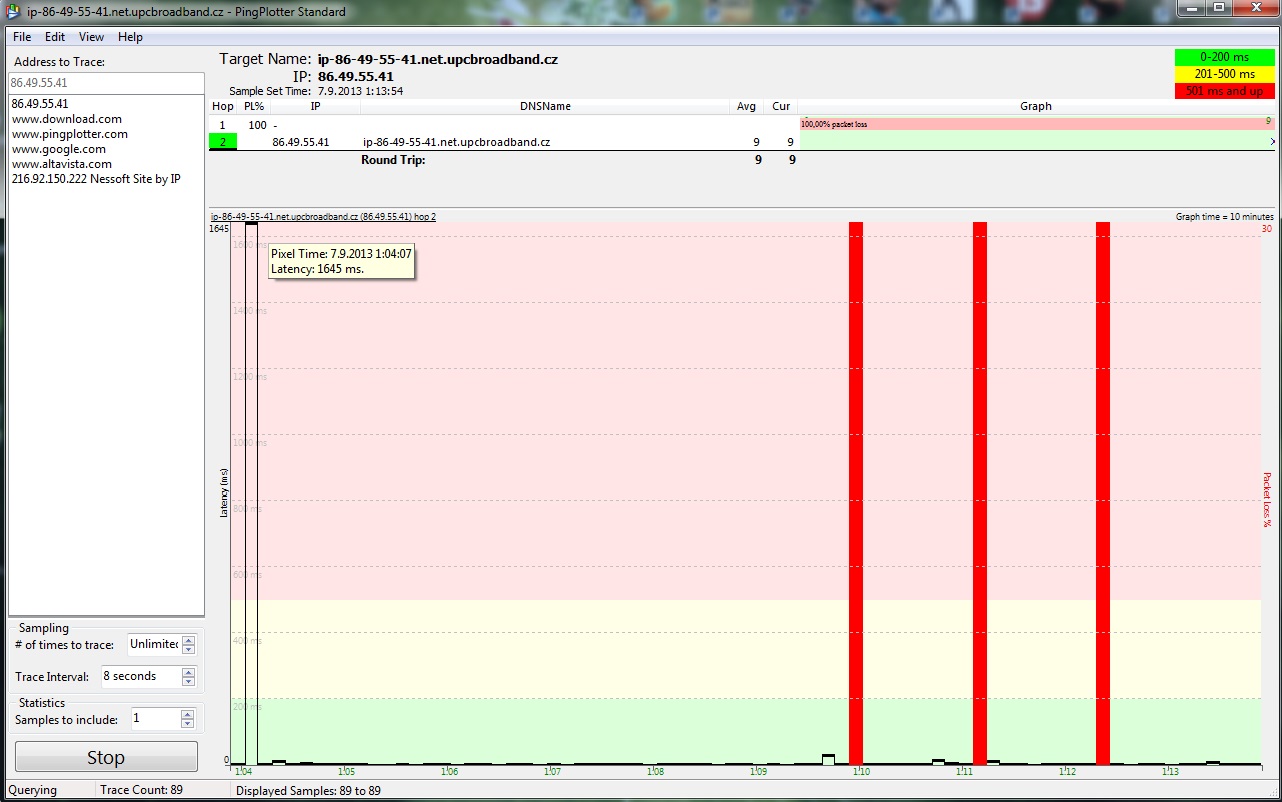
Task: Maximize the PingPlotter window
Action: (x=1219, y=8)
